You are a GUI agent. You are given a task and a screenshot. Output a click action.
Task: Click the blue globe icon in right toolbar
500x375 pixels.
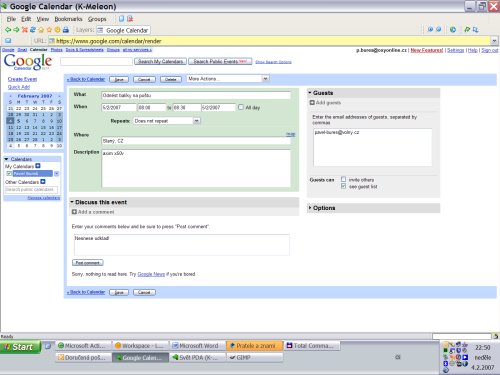[x=453, y=30]
